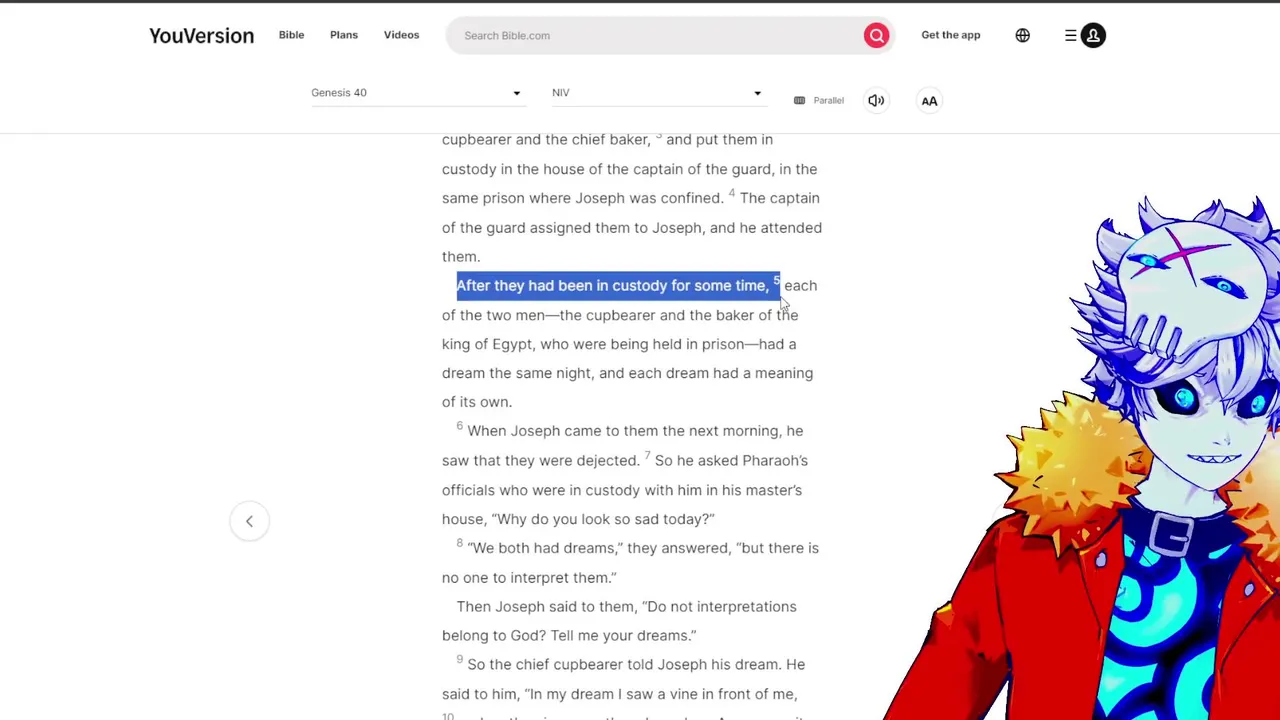The height and width of the screenshot is (720, 1280).
Task: Click text "Then Joseph said to them"
Action: 546,607
